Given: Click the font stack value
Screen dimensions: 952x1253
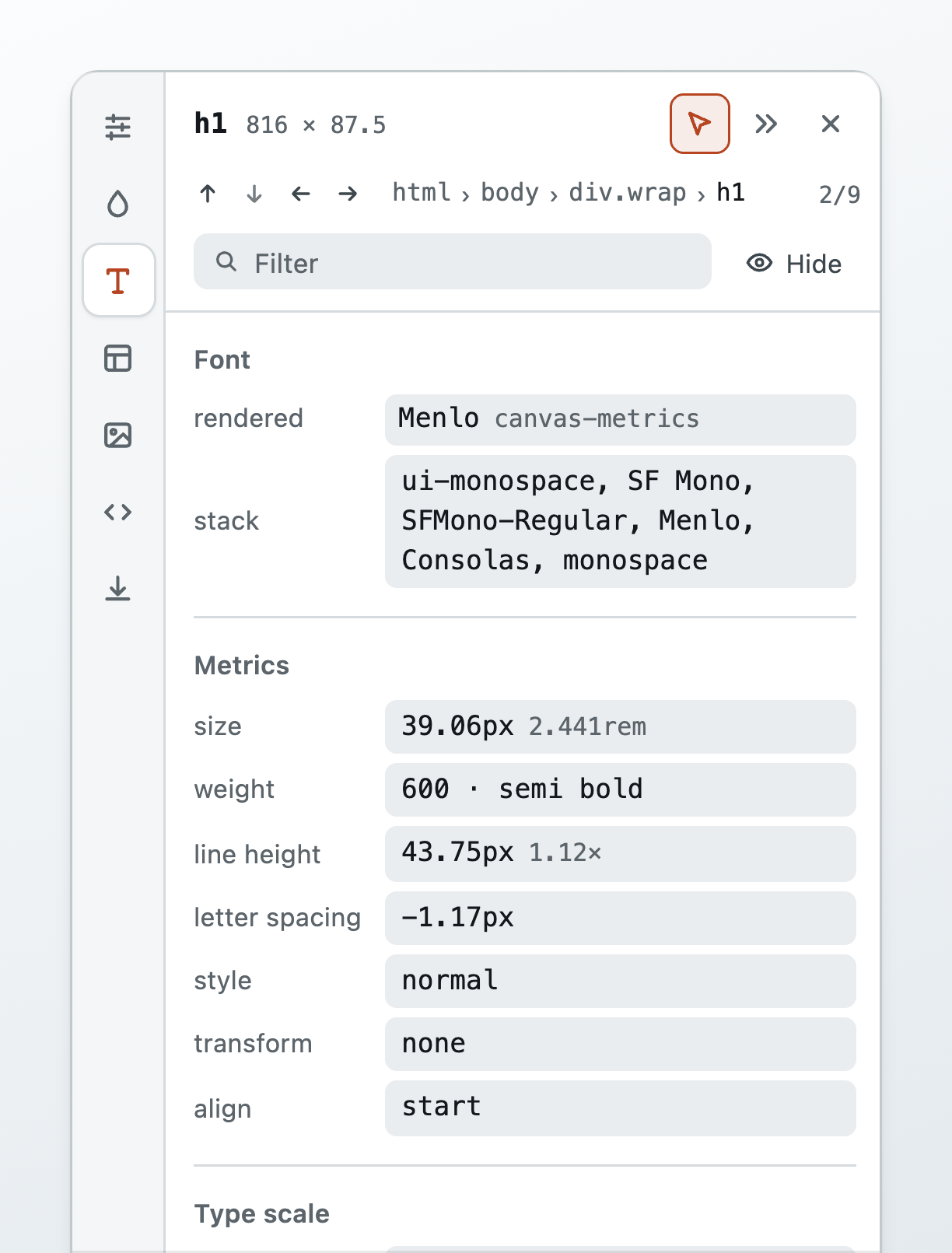Looking at the screenshot, I should [621, 521].
